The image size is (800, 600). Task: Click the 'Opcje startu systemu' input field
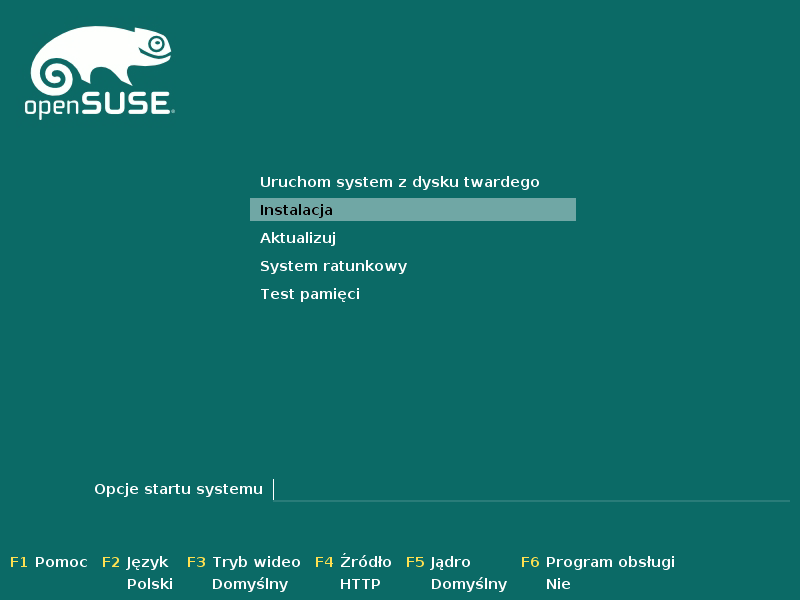point(530,489)
